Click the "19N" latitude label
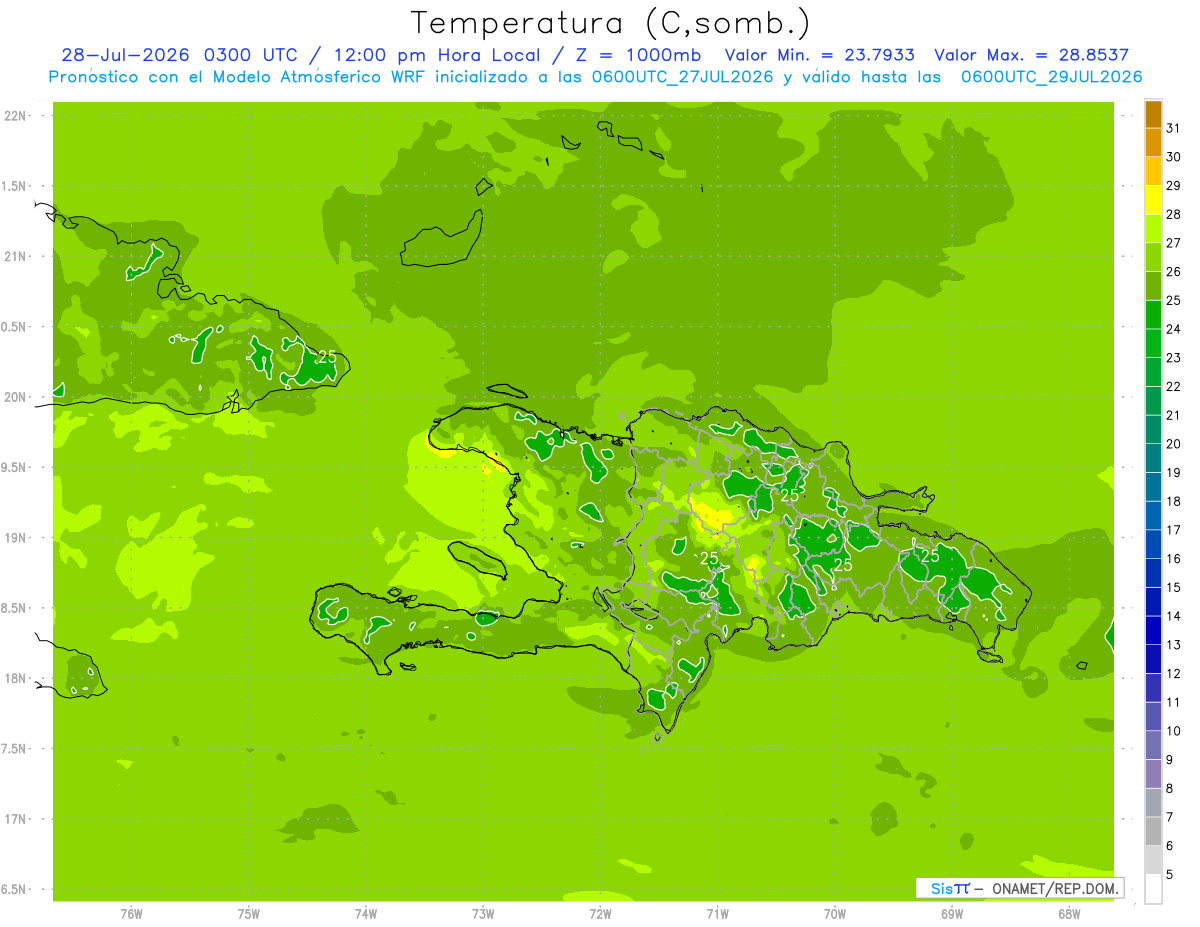 point(17,538)
